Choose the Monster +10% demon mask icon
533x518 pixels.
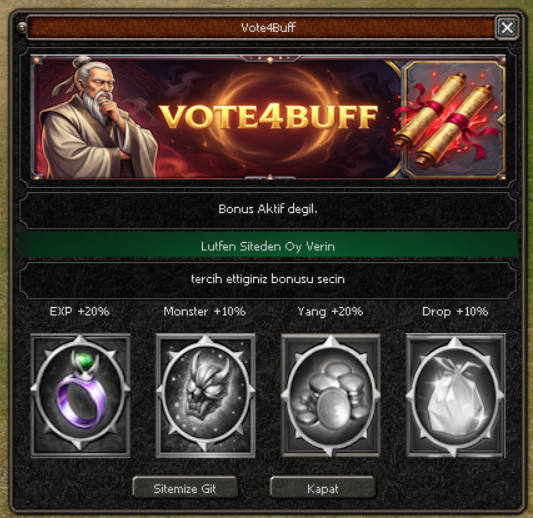click(x=205, y=395)
